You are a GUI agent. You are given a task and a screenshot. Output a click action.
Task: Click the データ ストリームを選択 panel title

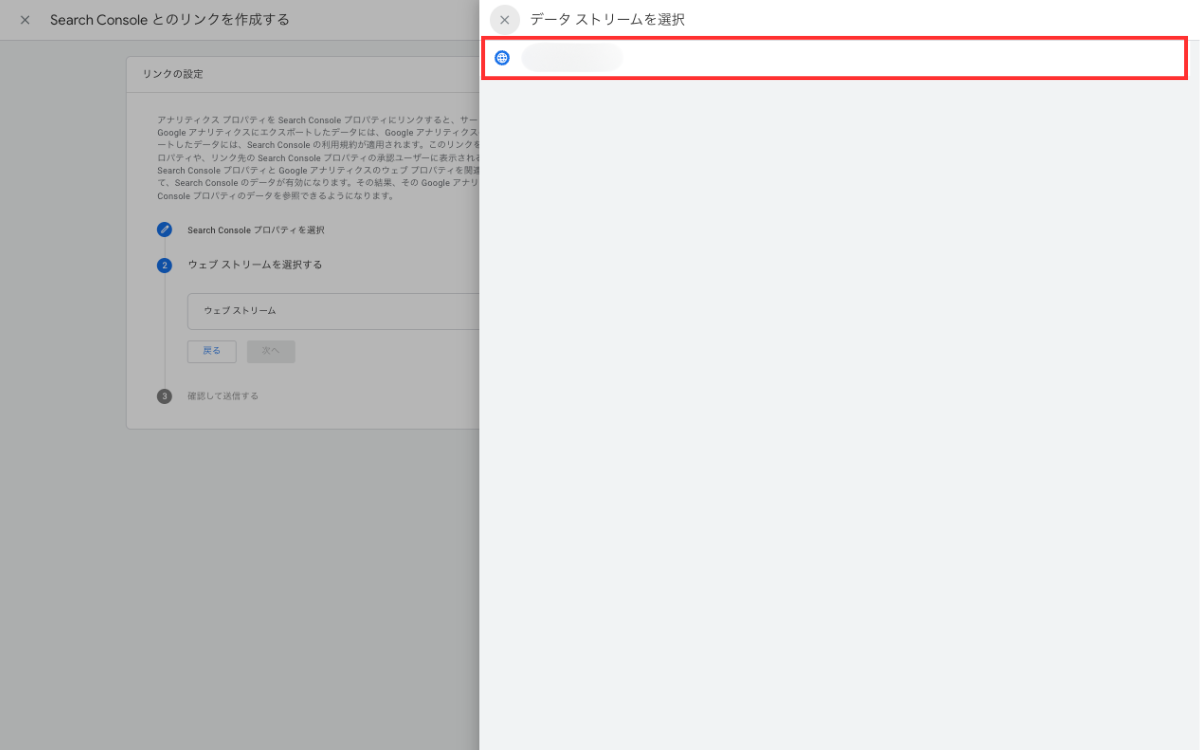pos(607,20)
